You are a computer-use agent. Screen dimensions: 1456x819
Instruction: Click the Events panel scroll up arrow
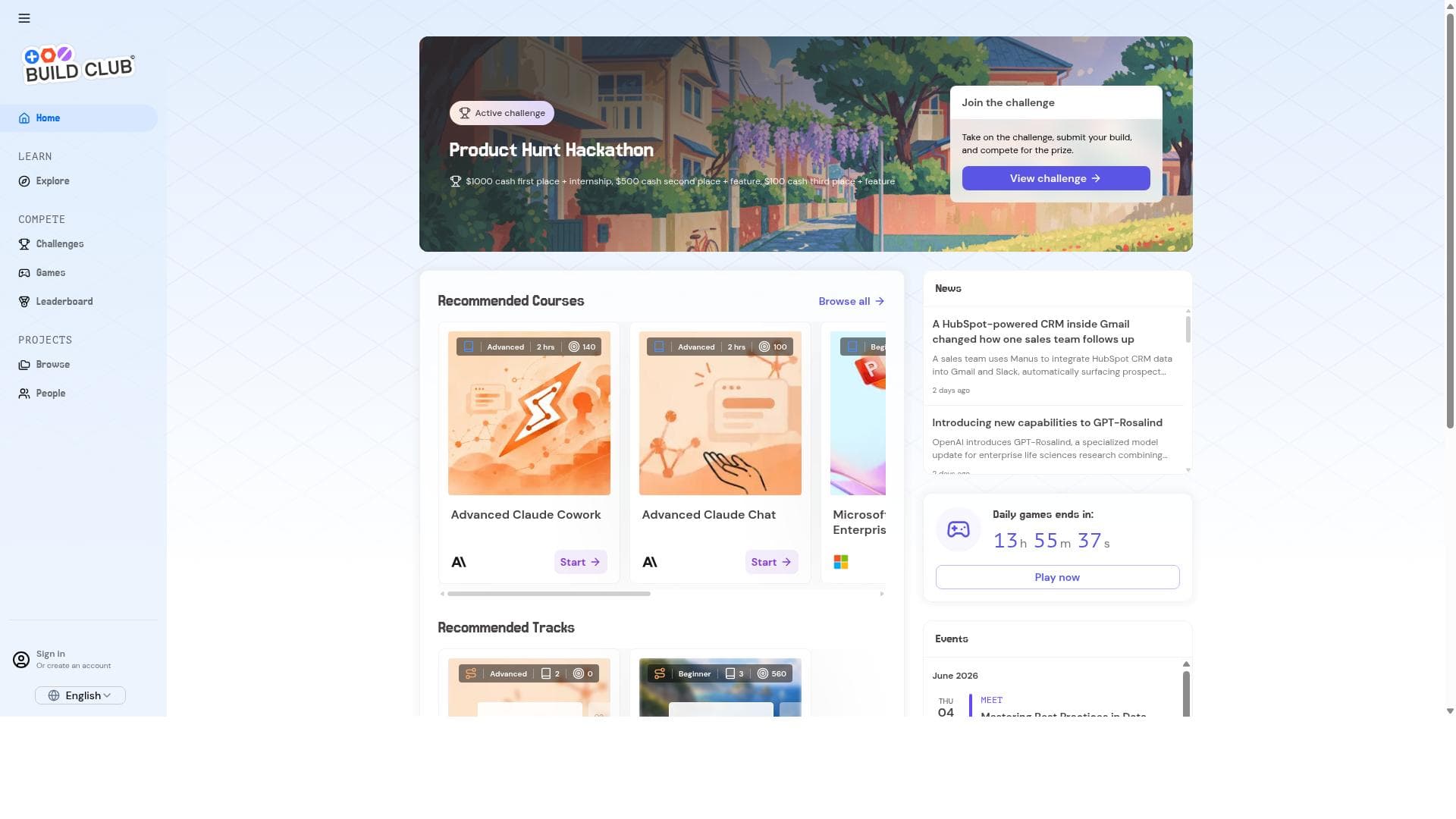1186,664
